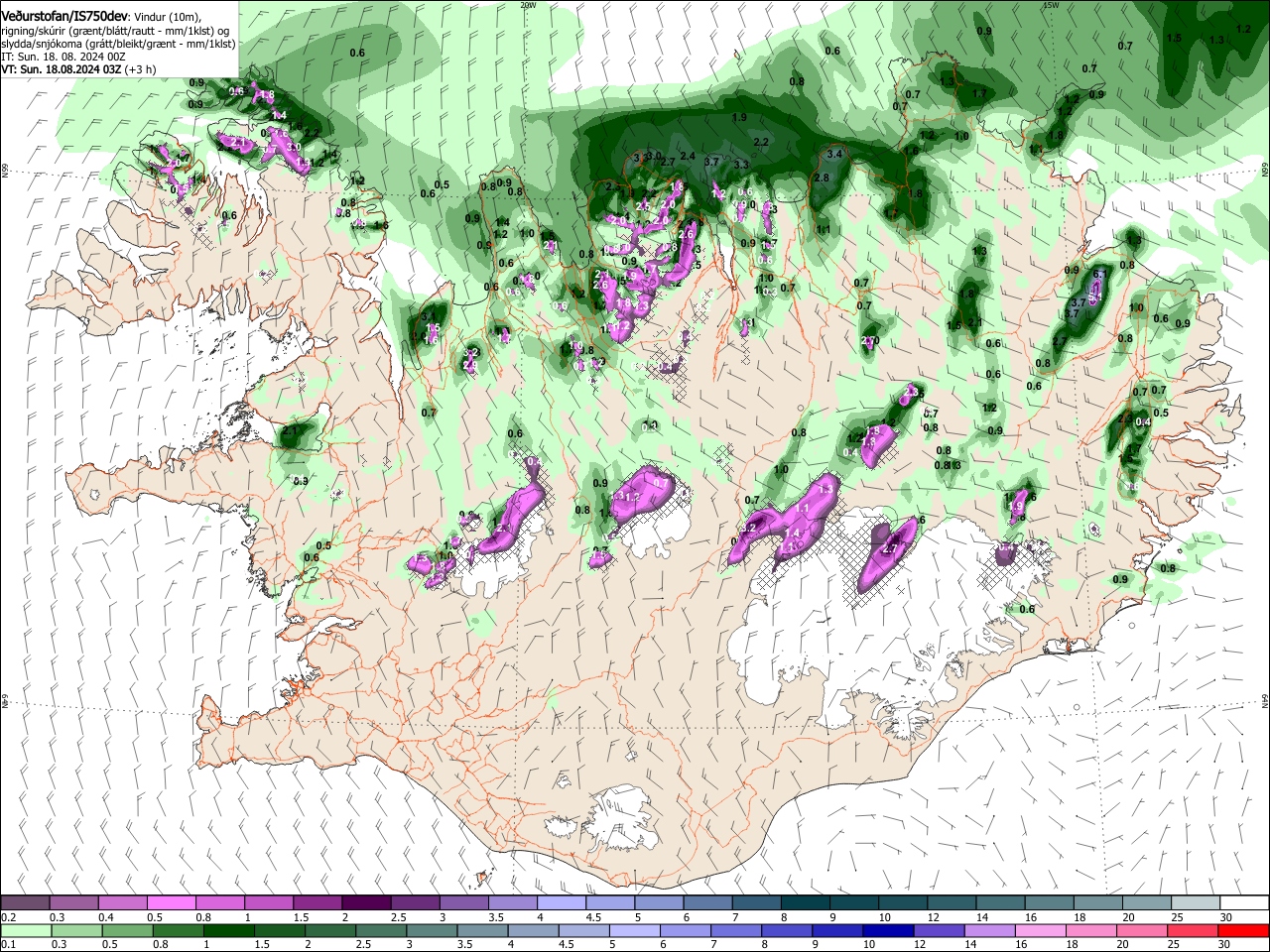
Task: Click the '30' label under the red rain swatch
Action: 1223,944
